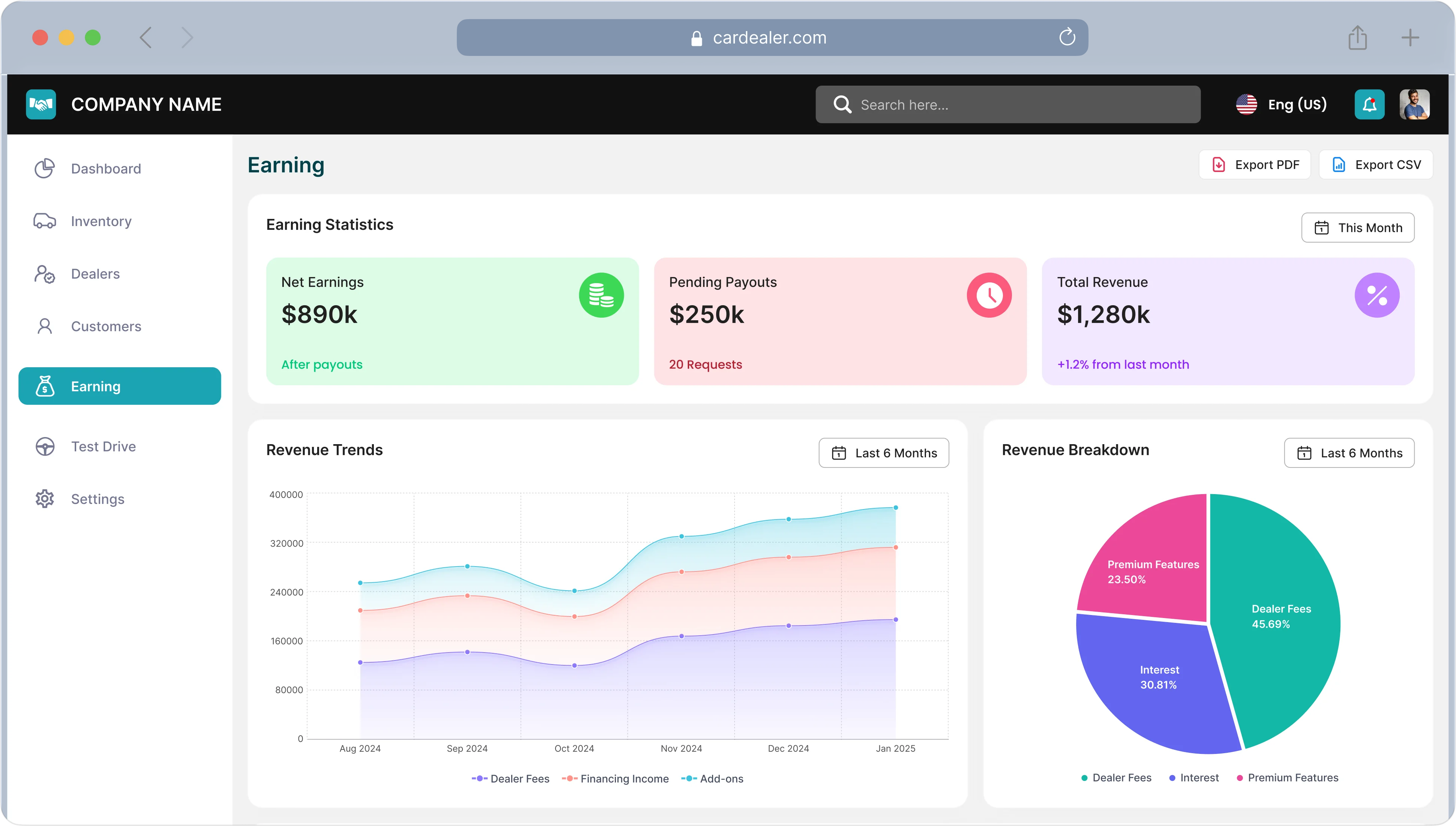Export the report as PDF
This screenshot has width=1456, height=826.
(1255, 164)
